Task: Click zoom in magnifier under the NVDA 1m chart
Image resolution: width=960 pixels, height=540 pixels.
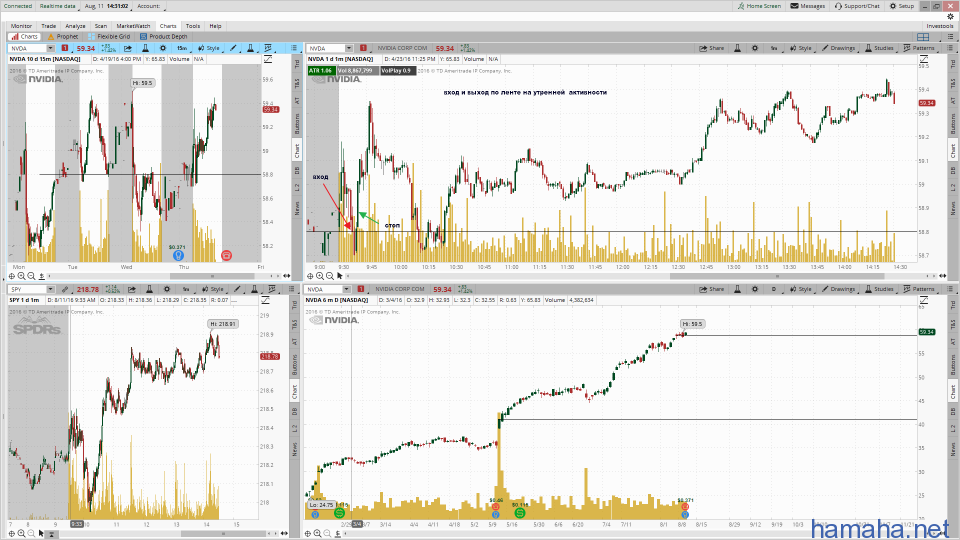Action: point(320,277)
